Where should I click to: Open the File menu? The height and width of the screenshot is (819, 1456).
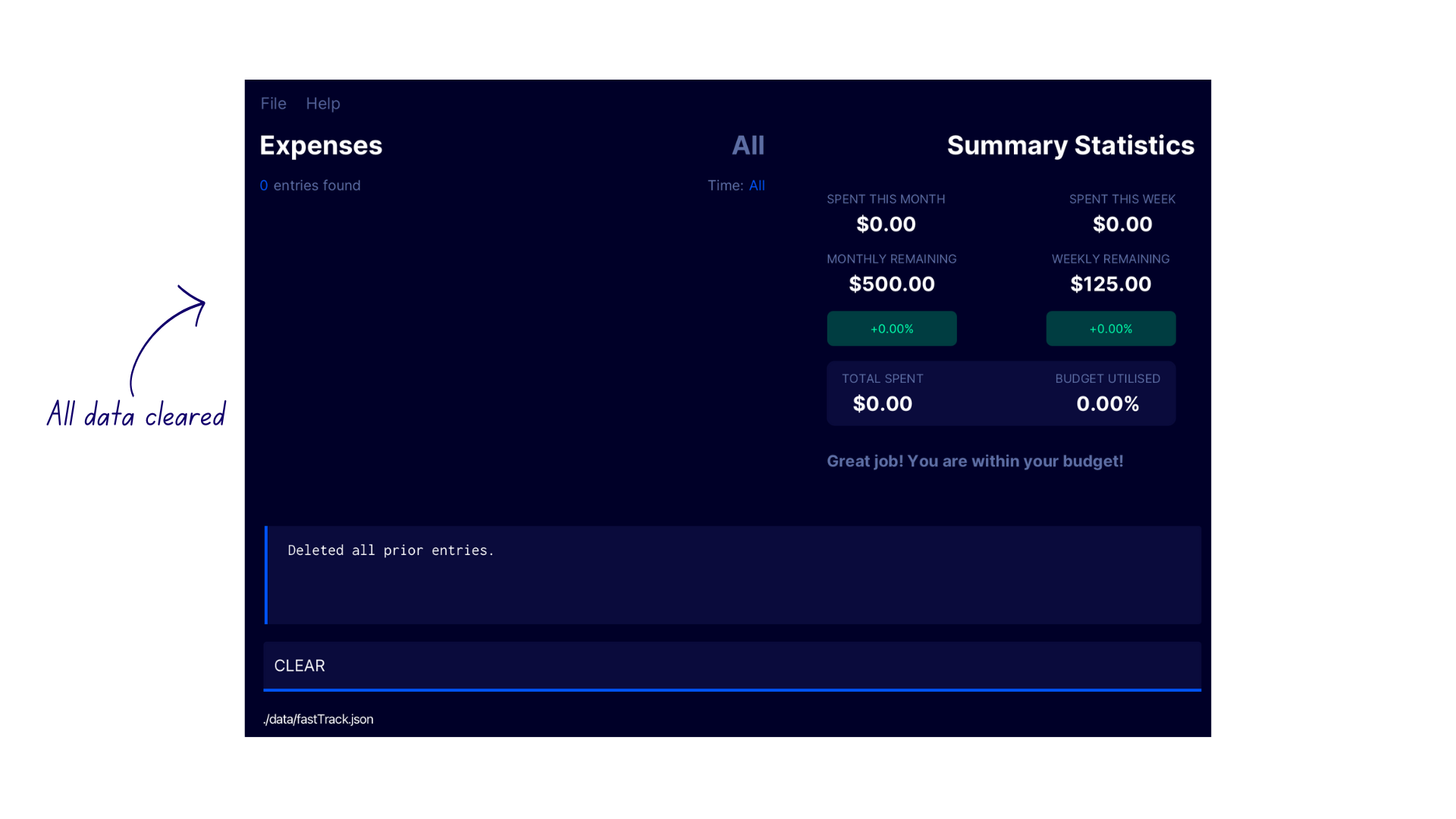coord(273,104)
